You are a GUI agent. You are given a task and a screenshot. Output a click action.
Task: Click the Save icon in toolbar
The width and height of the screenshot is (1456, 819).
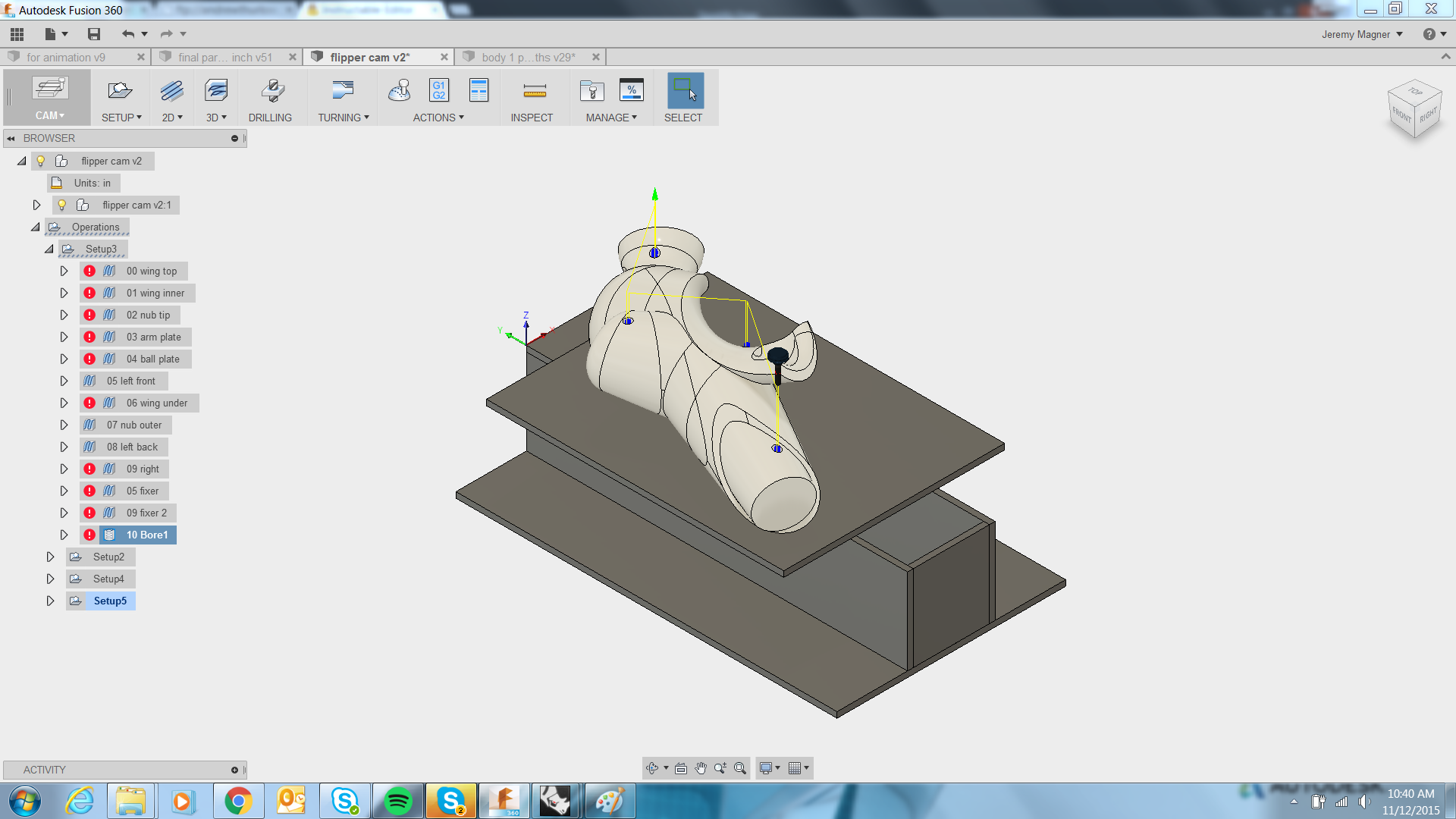(x=93, y=34)
